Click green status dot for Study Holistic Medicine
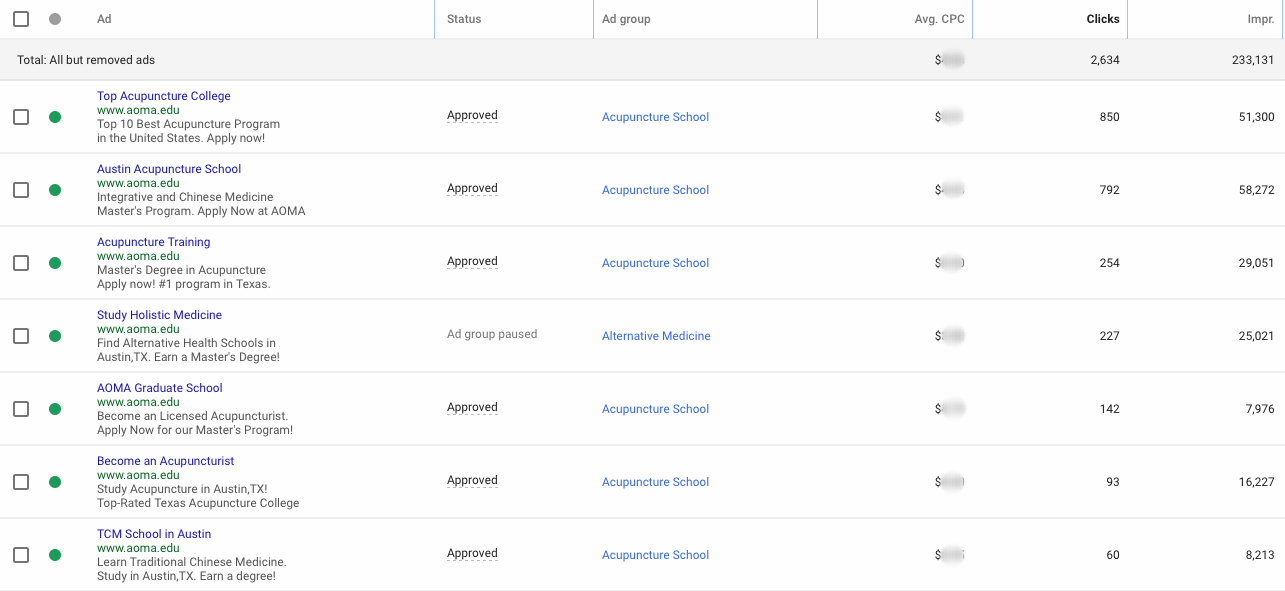1285x591 pixels. click(55, 336)
